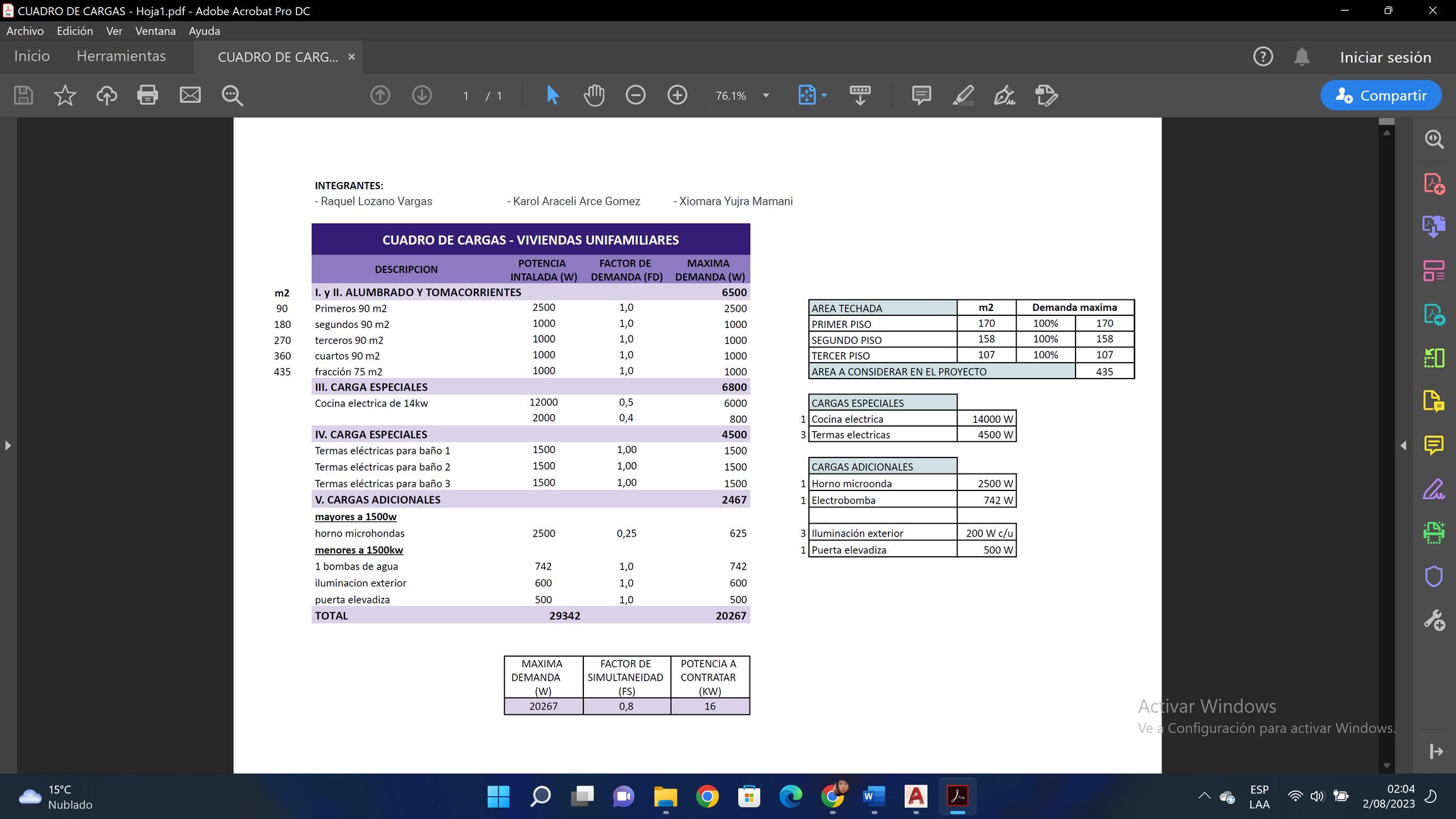This screenshot has height=819, width=1456.
Task: Click the Print file icon
Action: pos(147,95)
